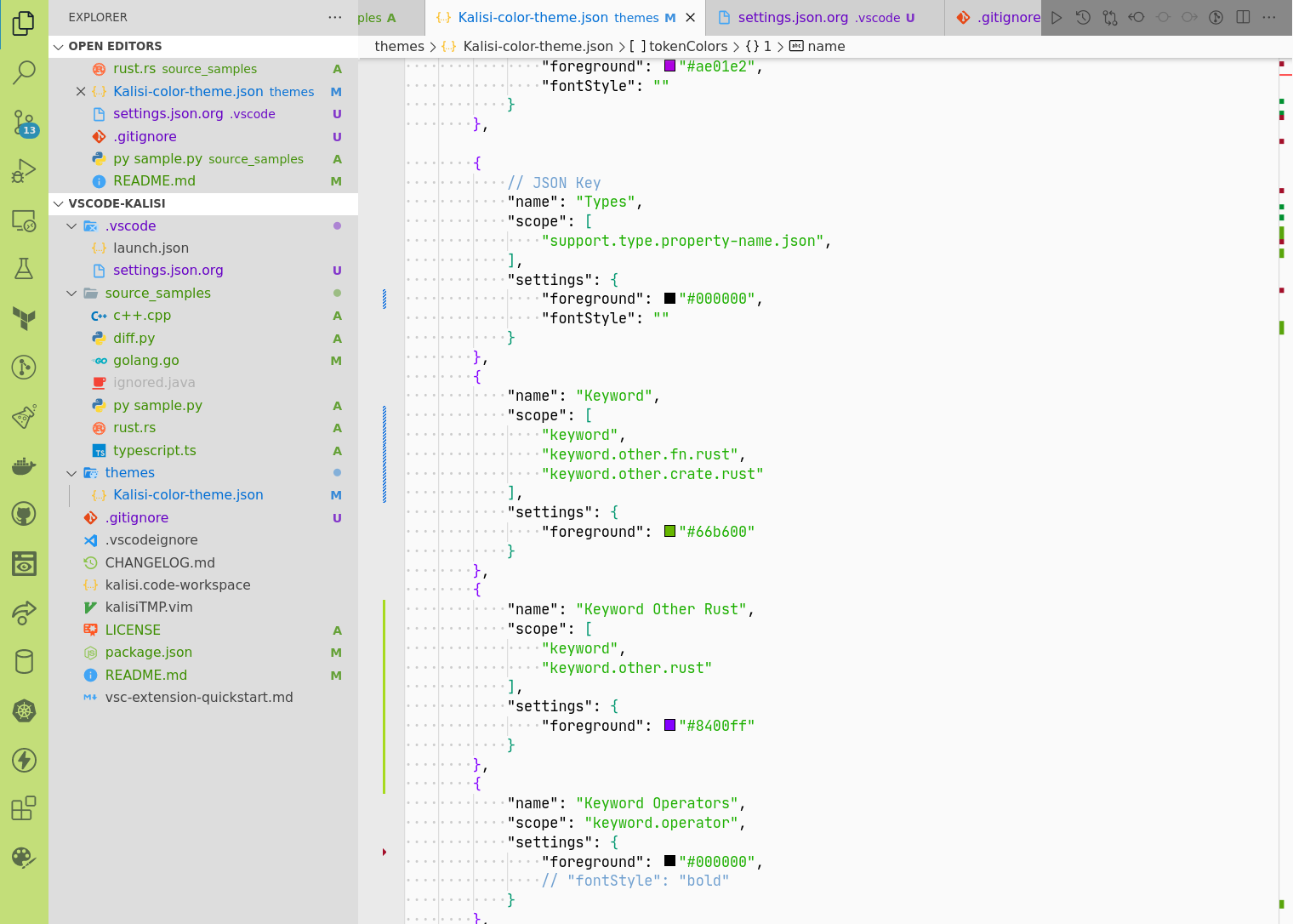Open the #8400ff violet color swatch
This screenshot has width=1293, height=924.
[669, 725]
